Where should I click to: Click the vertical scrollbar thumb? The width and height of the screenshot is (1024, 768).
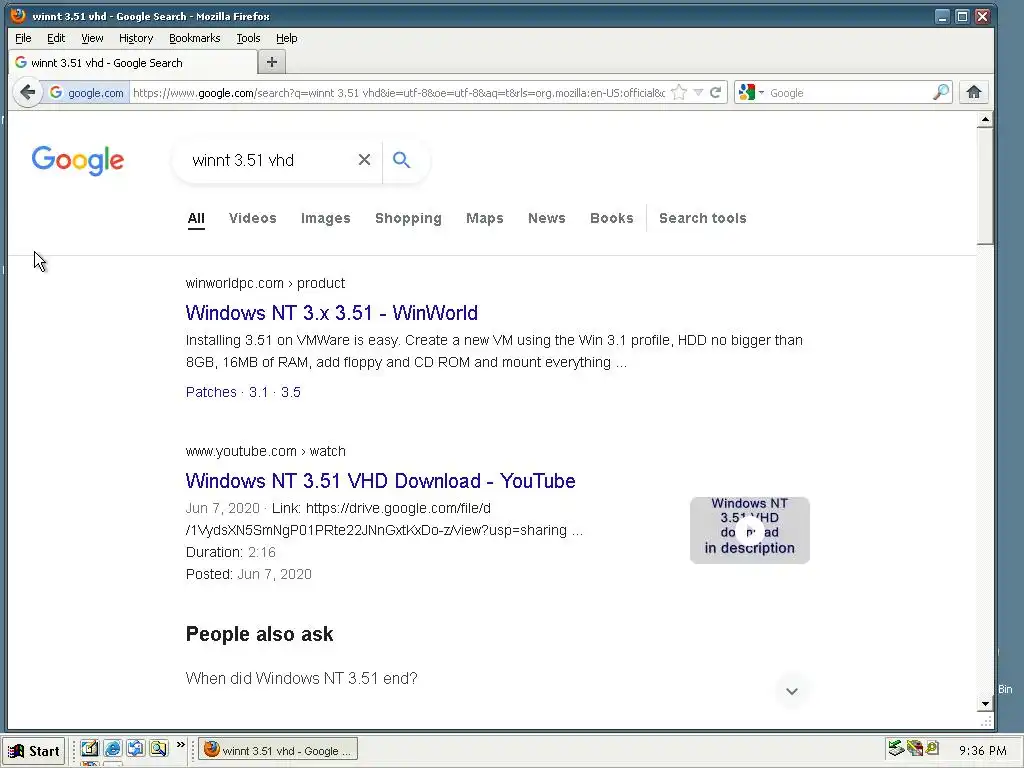[x=985, y=186]
